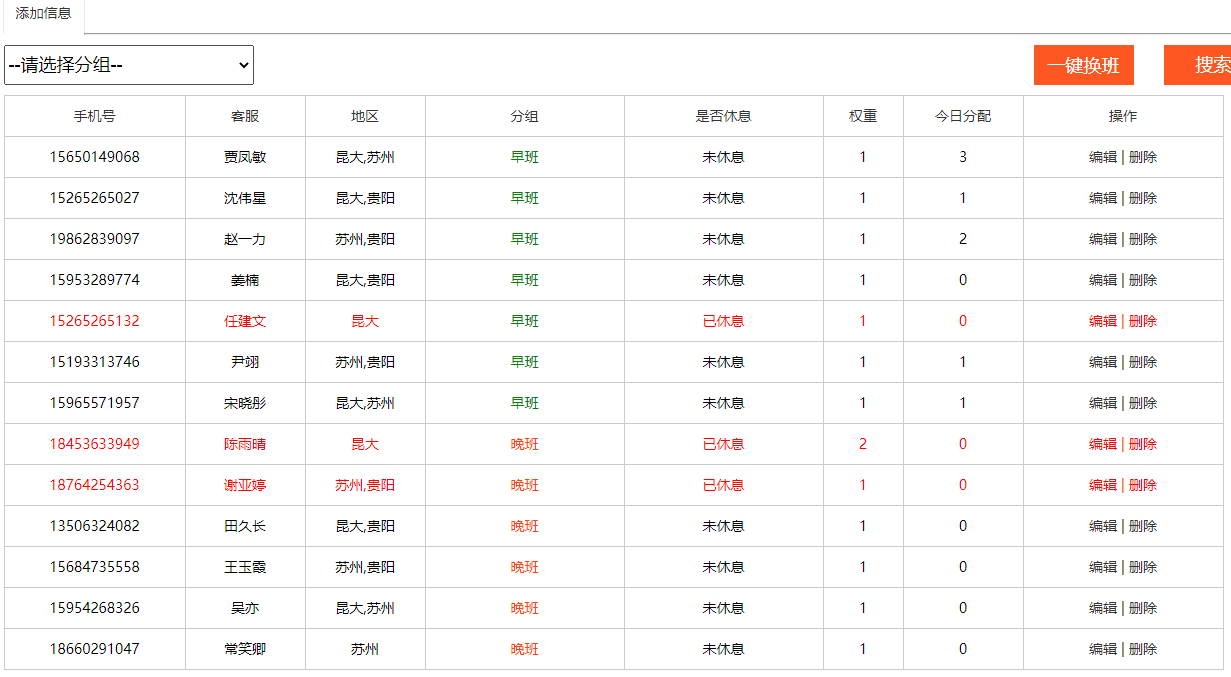Click the 一键换班 button

(x=1083, y=65)
